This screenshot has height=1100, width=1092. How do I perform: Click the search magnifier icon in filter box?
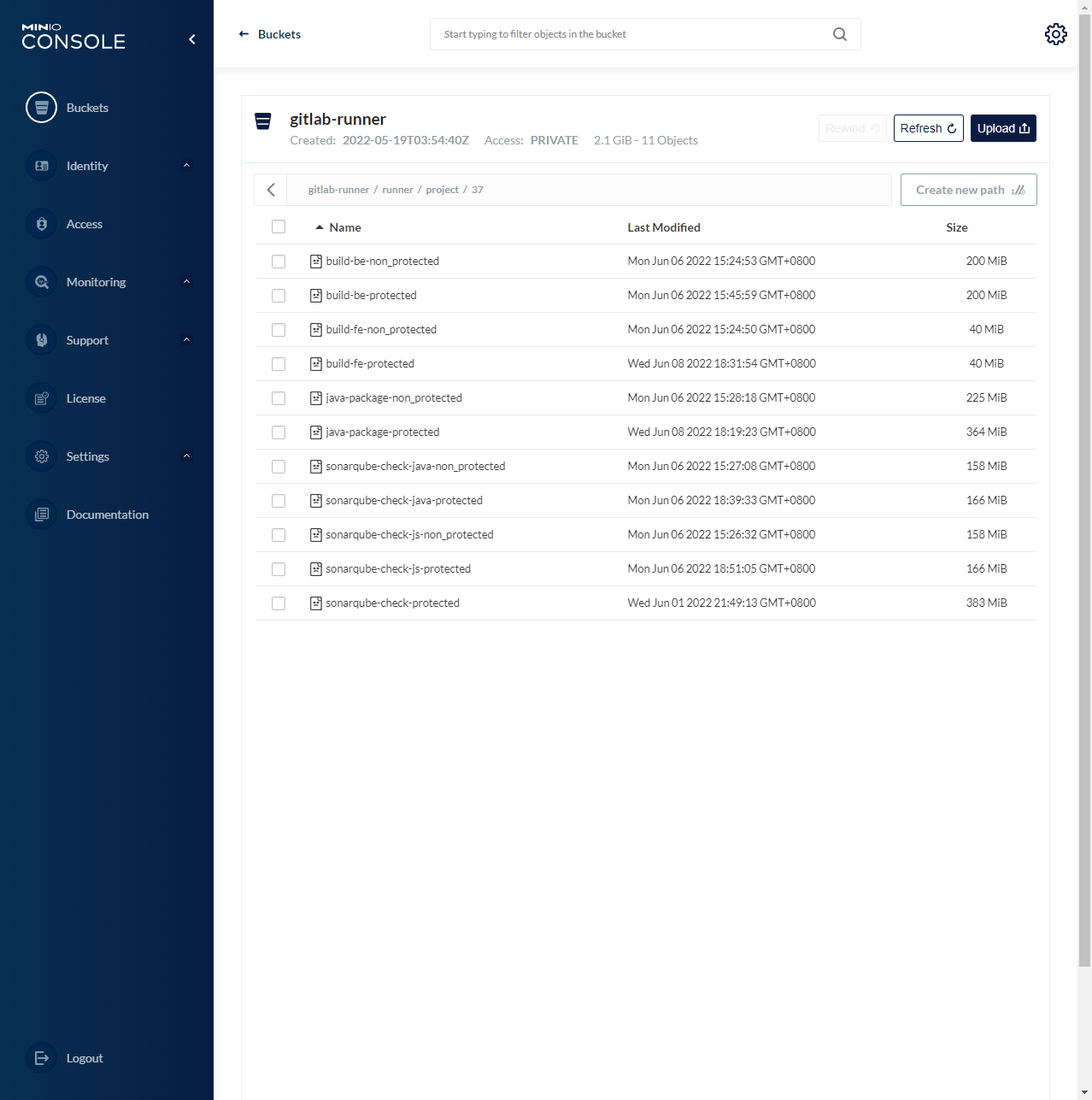[x=840, y=34]
